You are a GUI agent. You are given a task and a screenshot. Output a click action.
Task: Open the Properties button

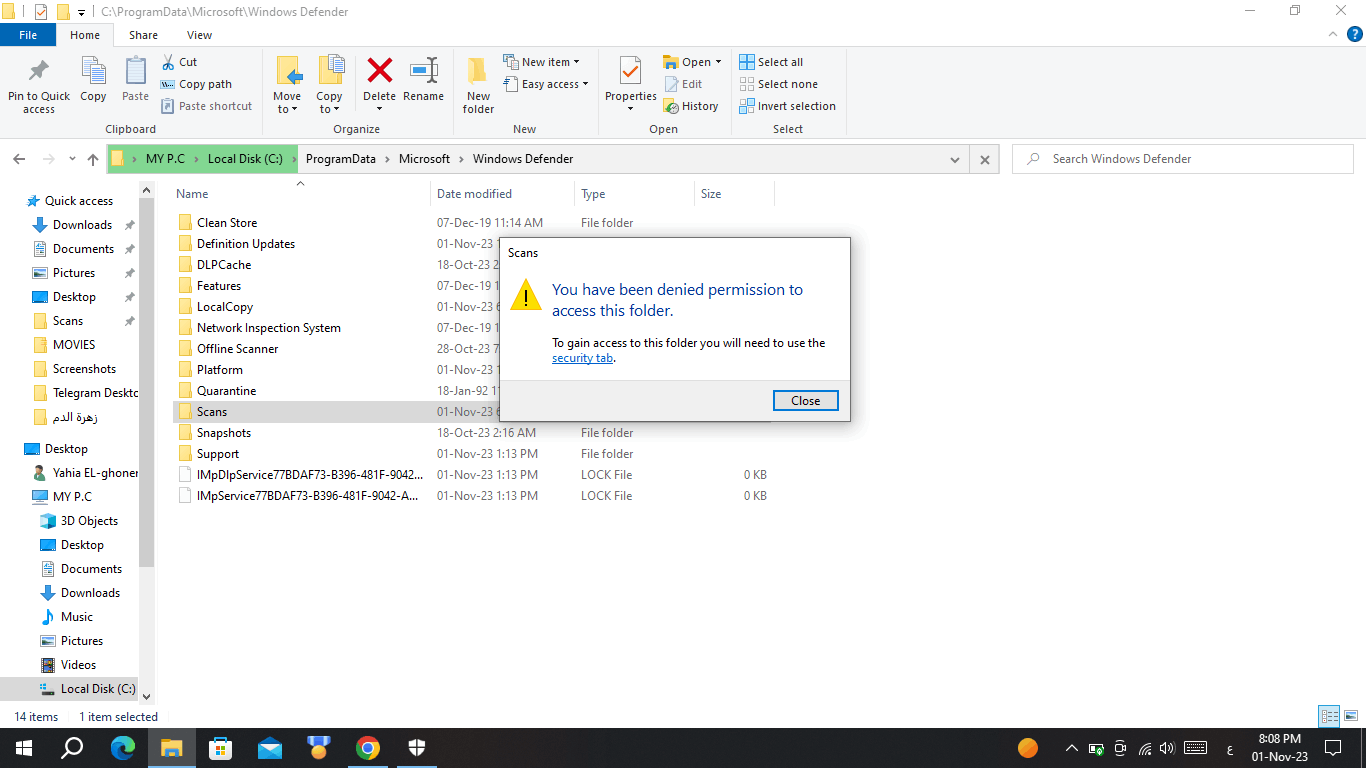631,85
